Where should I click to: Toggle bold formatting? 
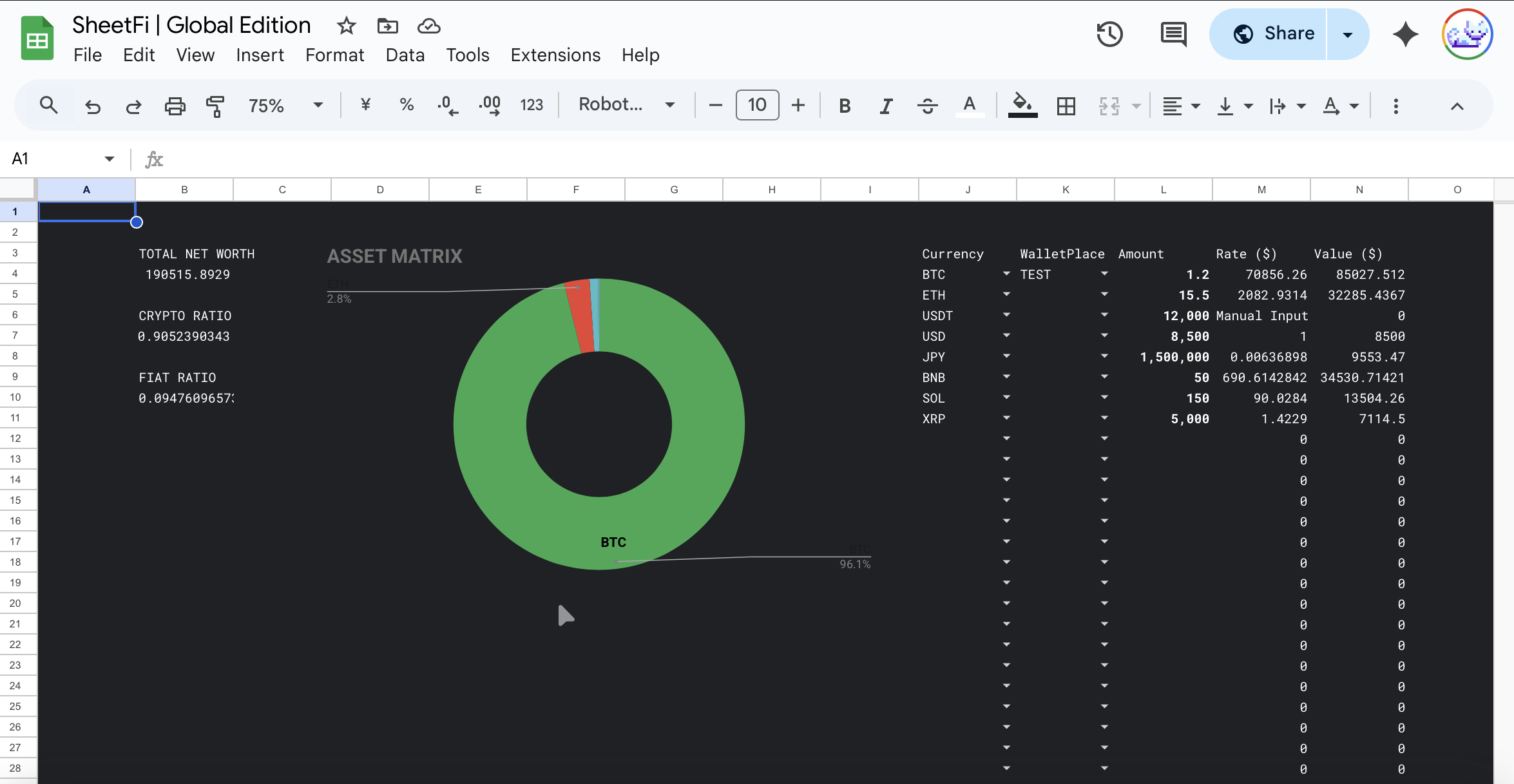tap(845, 106)
